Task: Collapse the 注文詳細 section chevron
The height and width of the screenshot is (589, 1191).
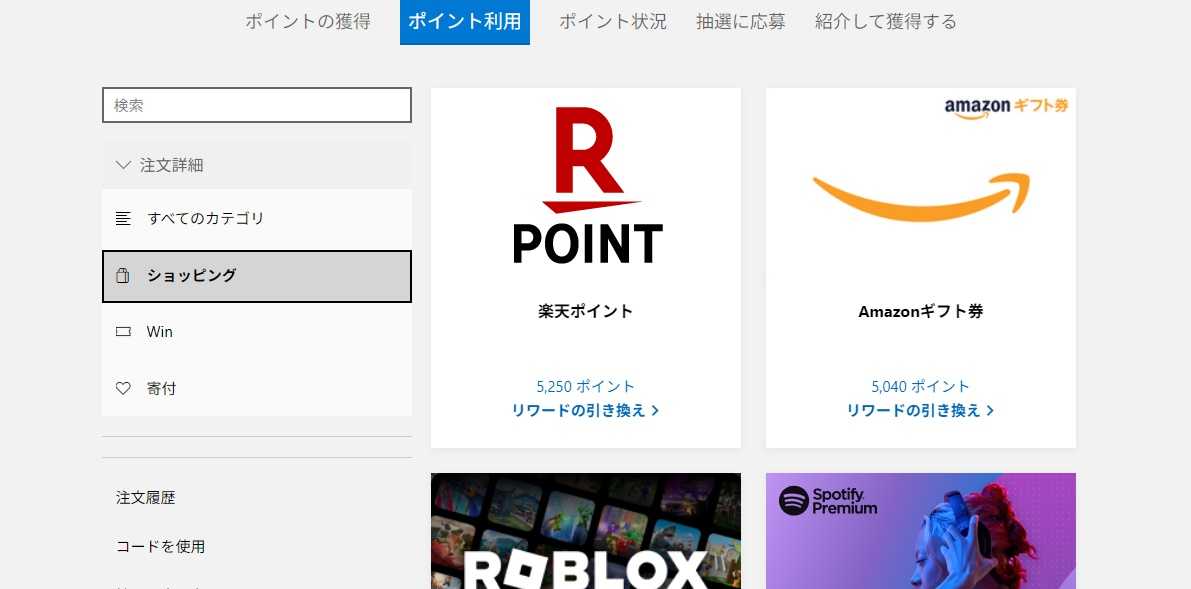Action: [x=123, y=165]
